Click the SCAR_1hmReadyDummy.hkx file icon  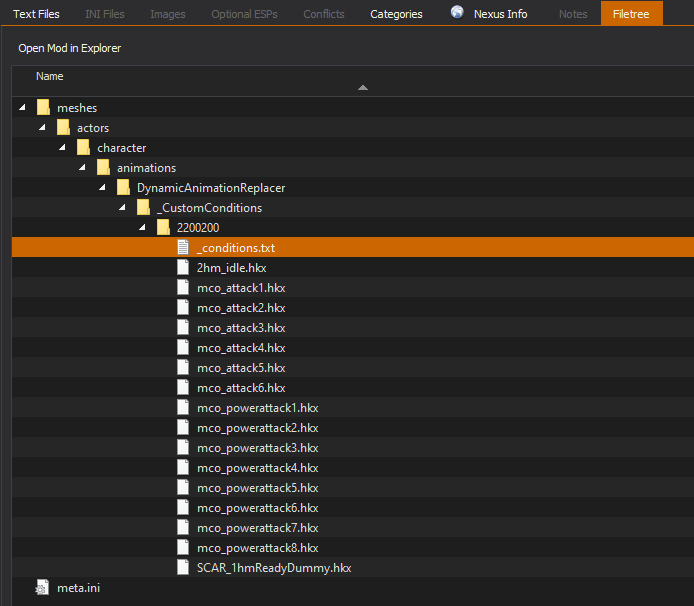coord(183,567)
